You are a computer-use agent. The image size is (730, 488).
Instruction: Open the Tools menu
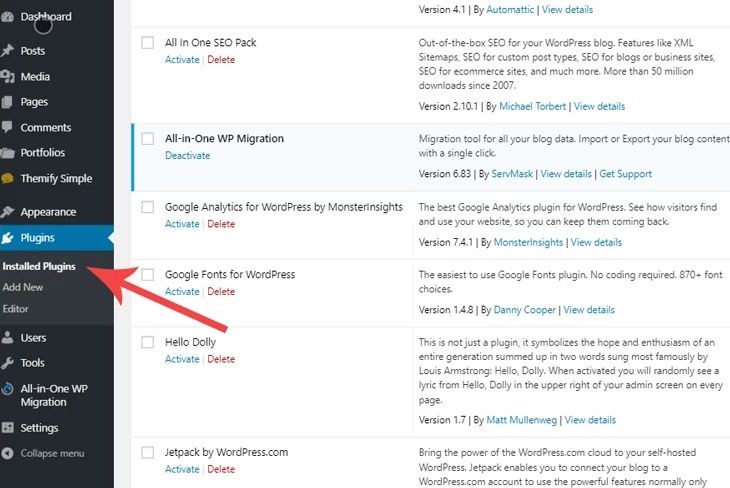[33, 363]
